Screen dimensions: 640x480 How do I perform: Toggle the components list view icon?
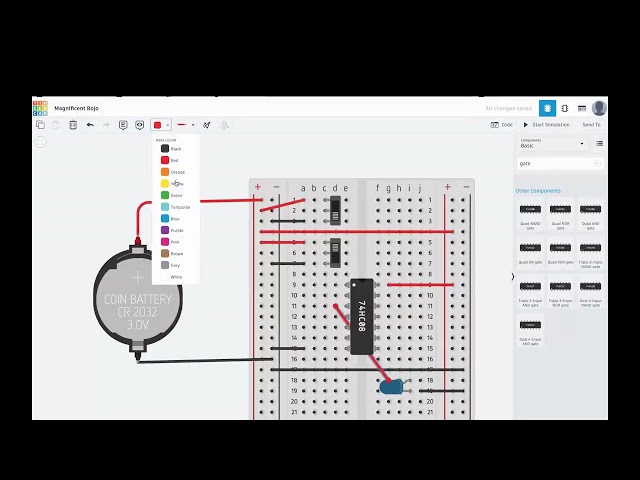599,143
